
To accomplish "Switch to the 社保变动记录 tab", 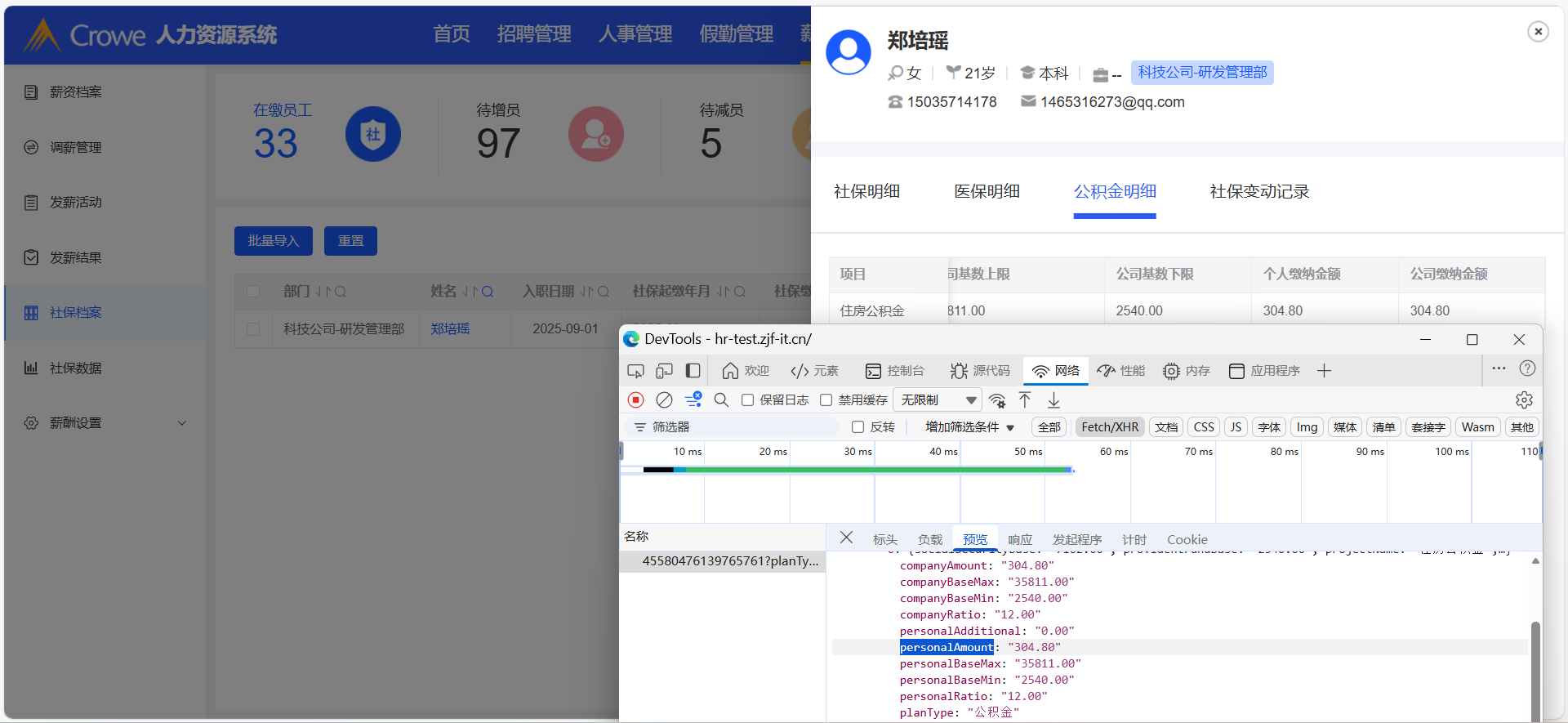I will (x=1258, y=192).
